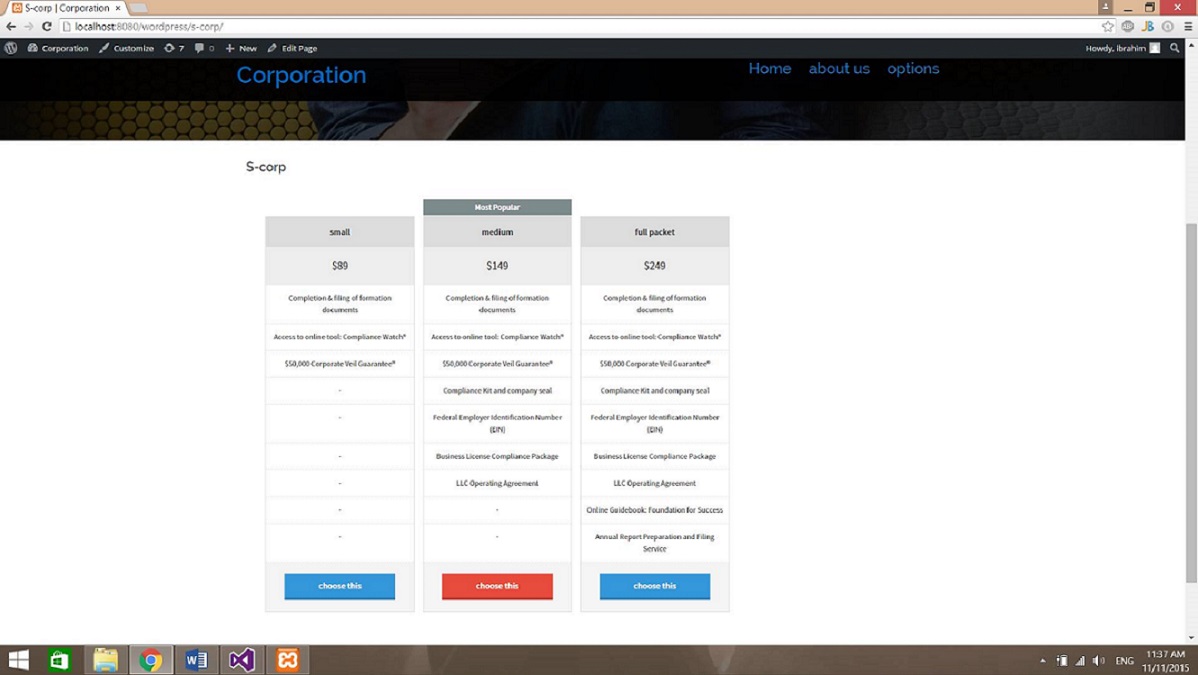Reload the page with the refresh button
The width and height of the screenshot is (1198, 675).
pos(46,27)
